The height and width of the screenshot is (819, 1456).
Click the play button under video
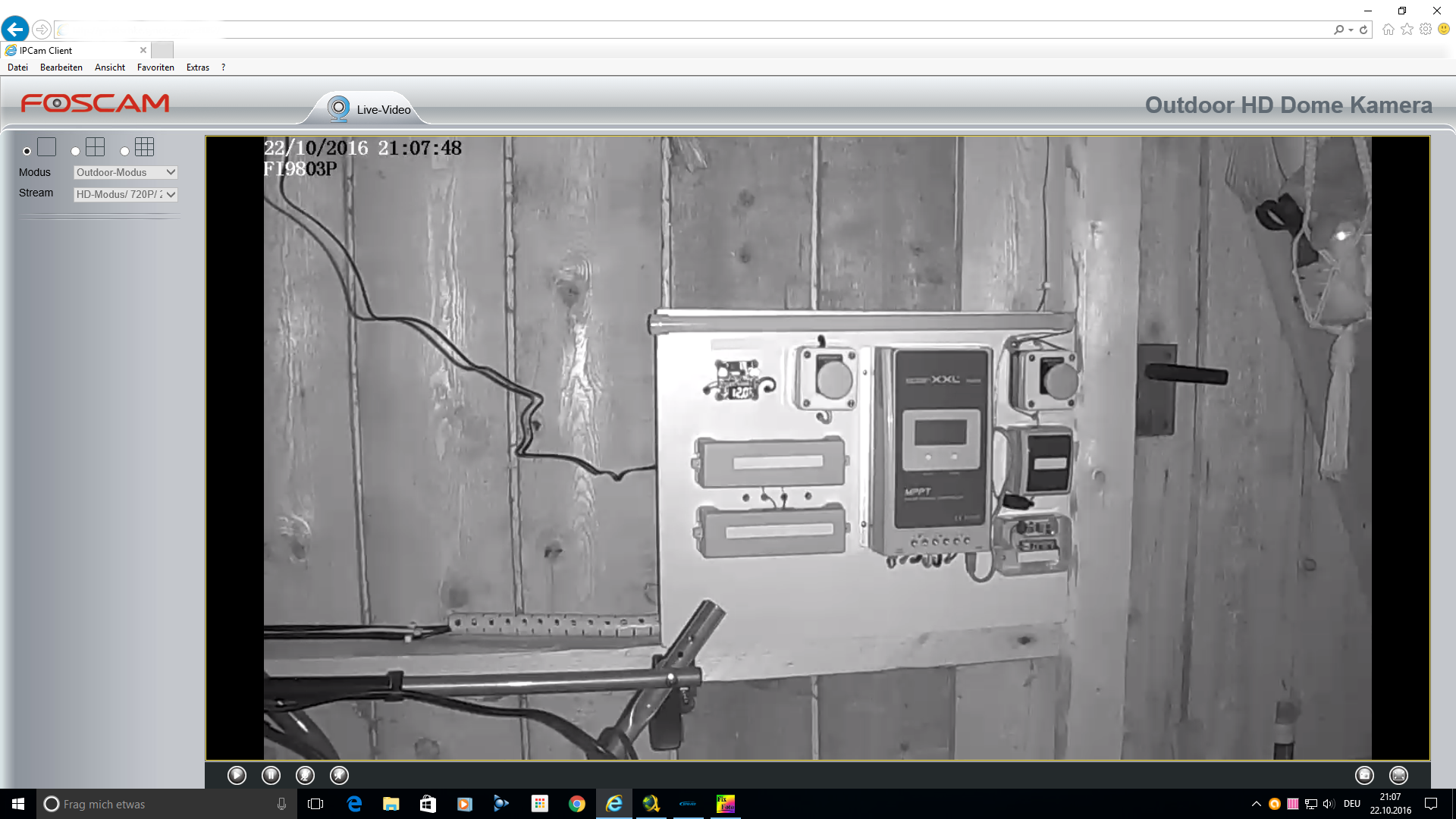(x=237, y=775)
